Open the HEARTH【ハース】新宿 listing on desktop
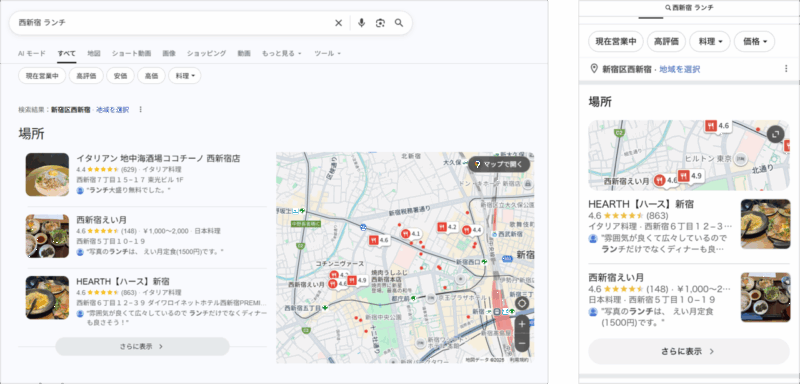 click(122, 281)
